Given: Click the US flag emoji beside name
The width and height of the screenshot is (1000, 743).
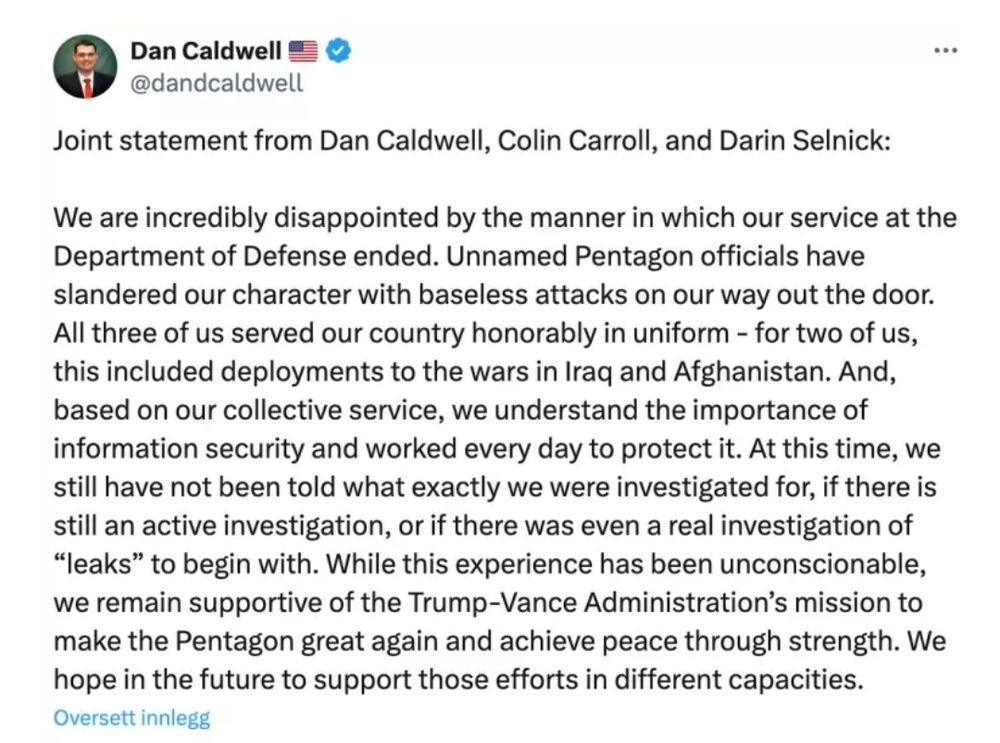Looking at the screenshot, I should pyautogui.click(x=302, y=50).
